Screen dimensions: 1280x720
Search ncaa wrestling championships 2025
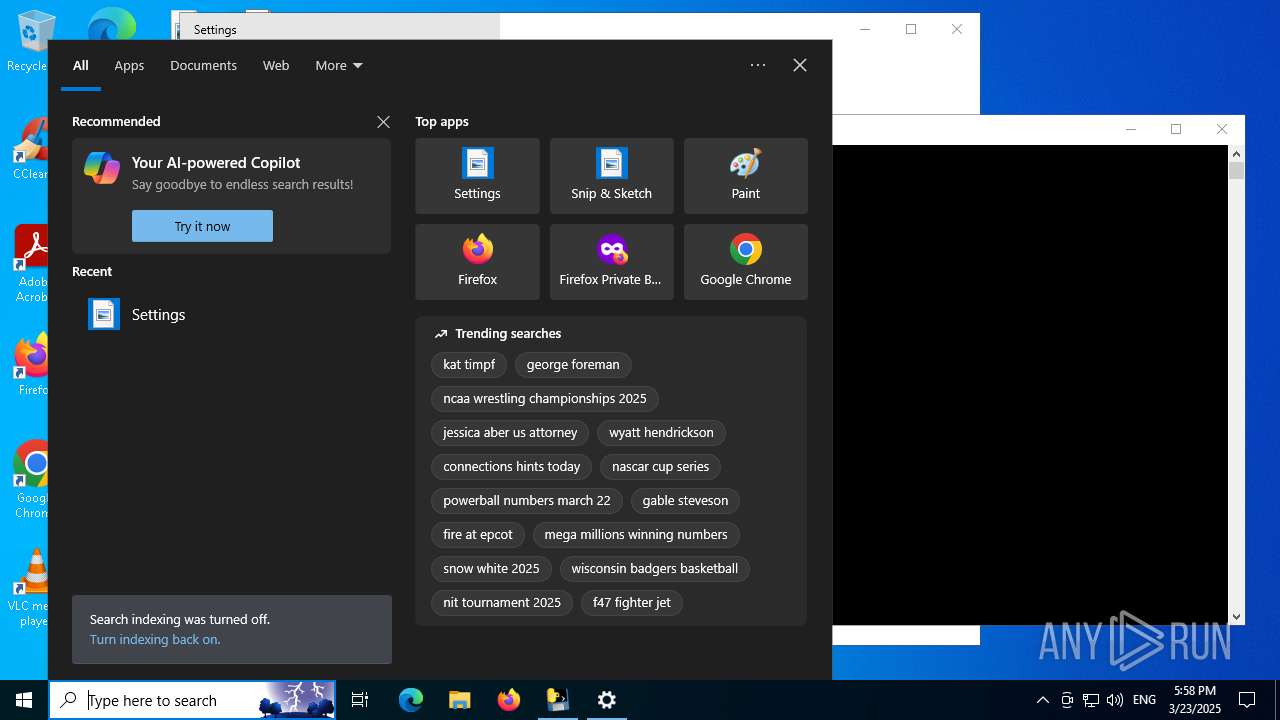tap(545, 399)
